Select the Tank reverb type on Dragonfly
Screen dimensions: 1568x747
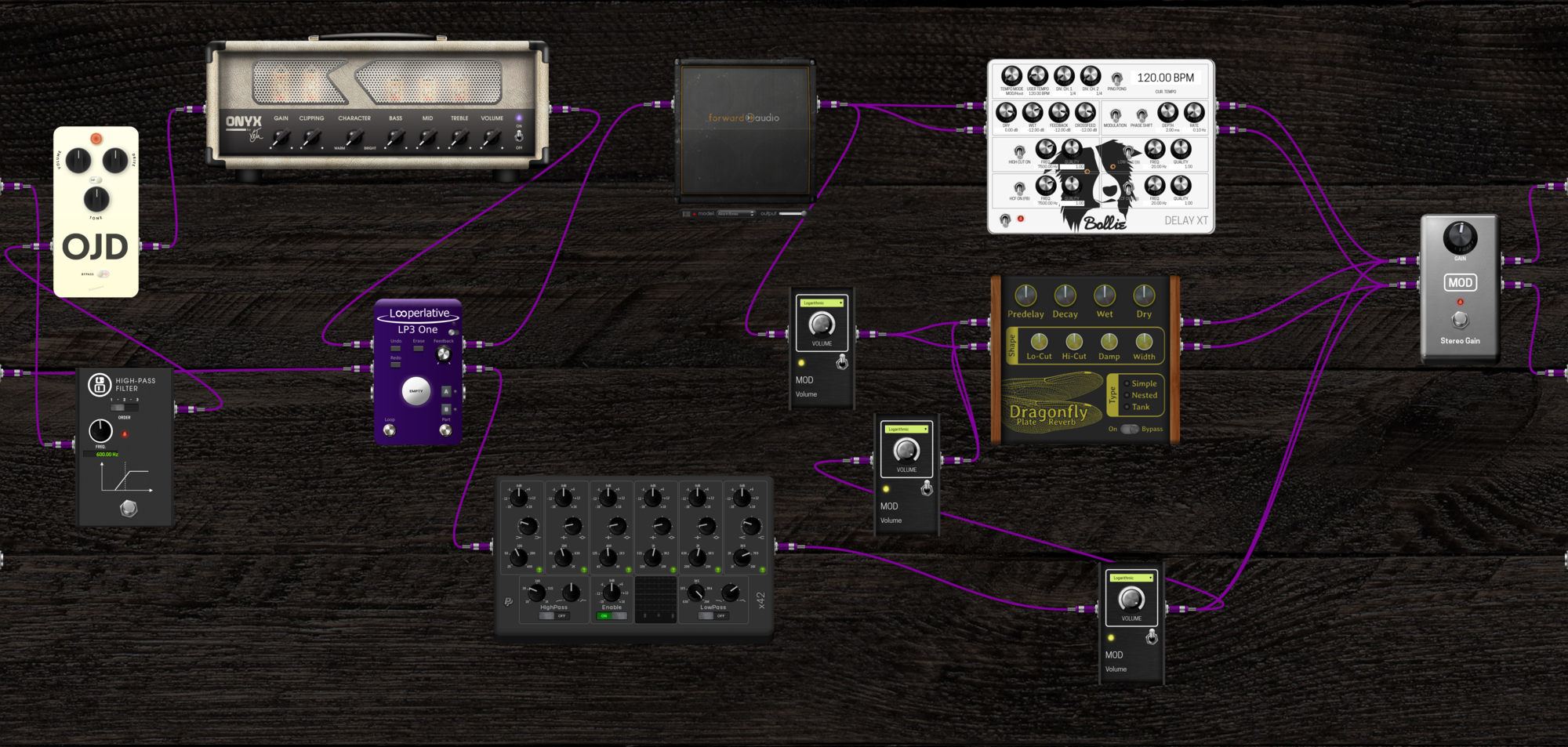1138,407
